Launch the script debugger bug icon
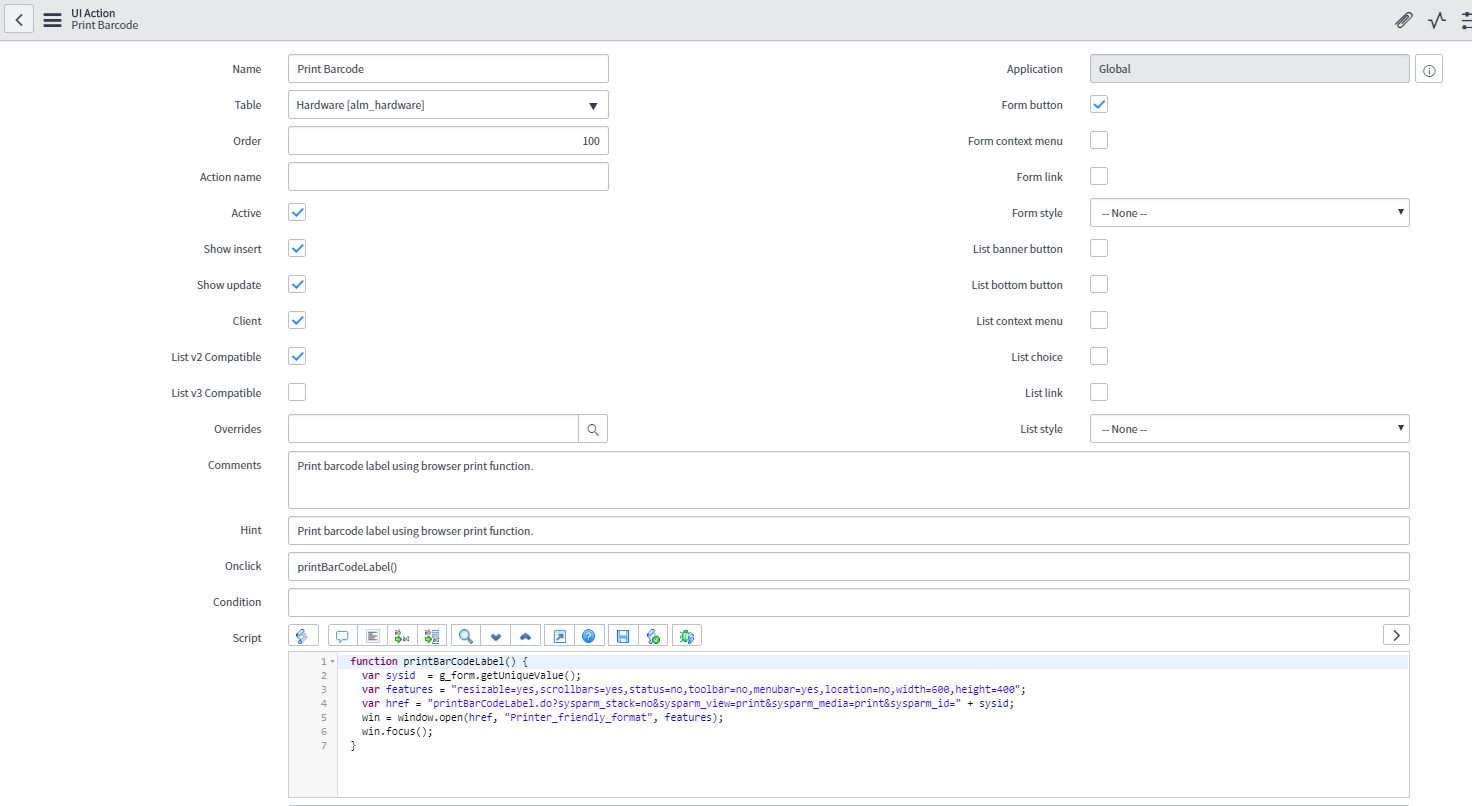The width and height of the screenshot is (1472, 806). click(687, 635)
